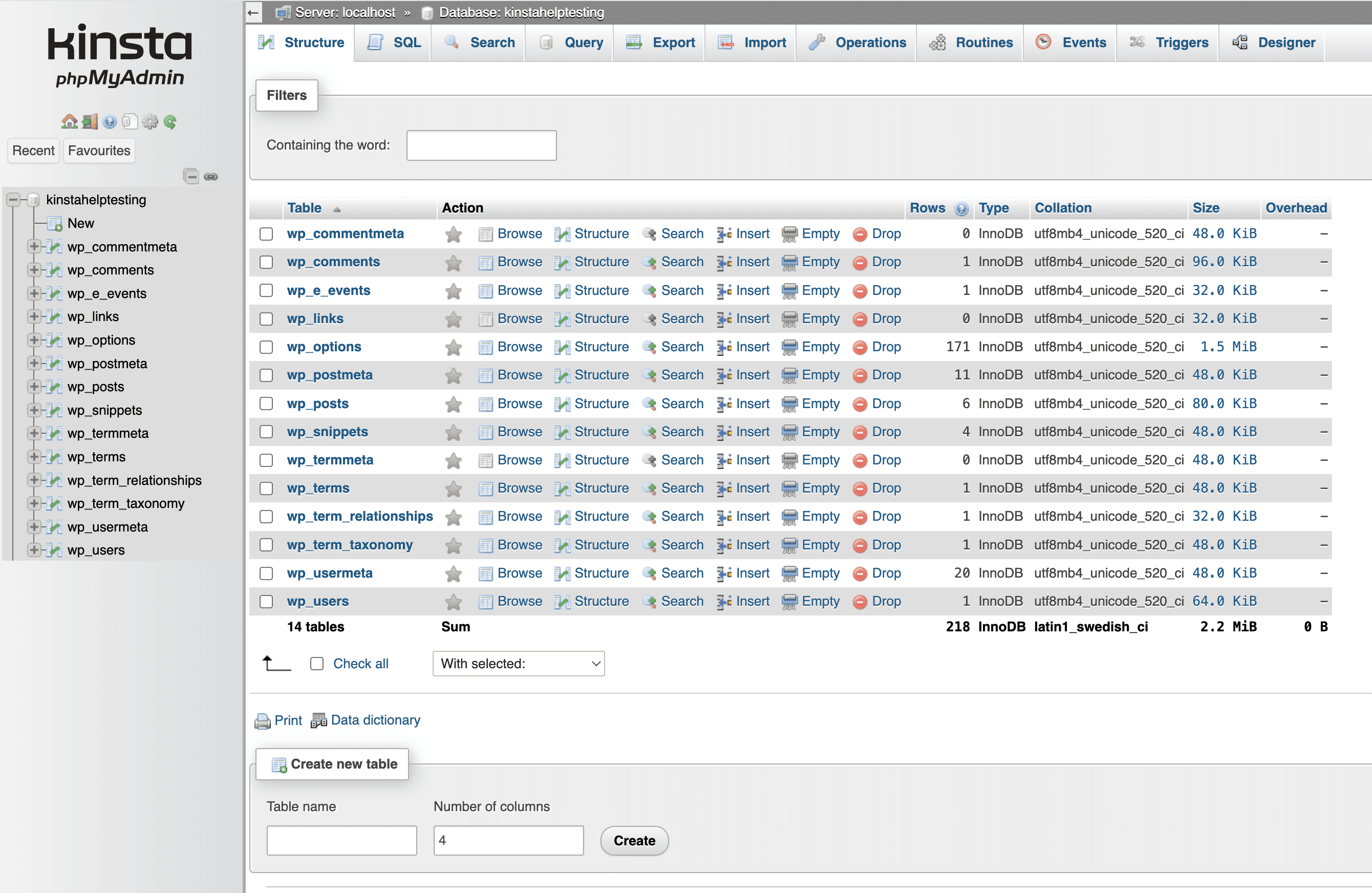Reload the navigation panel with green refresh icon
This screenshot has height=893, width=1372.
click(170, 122)
